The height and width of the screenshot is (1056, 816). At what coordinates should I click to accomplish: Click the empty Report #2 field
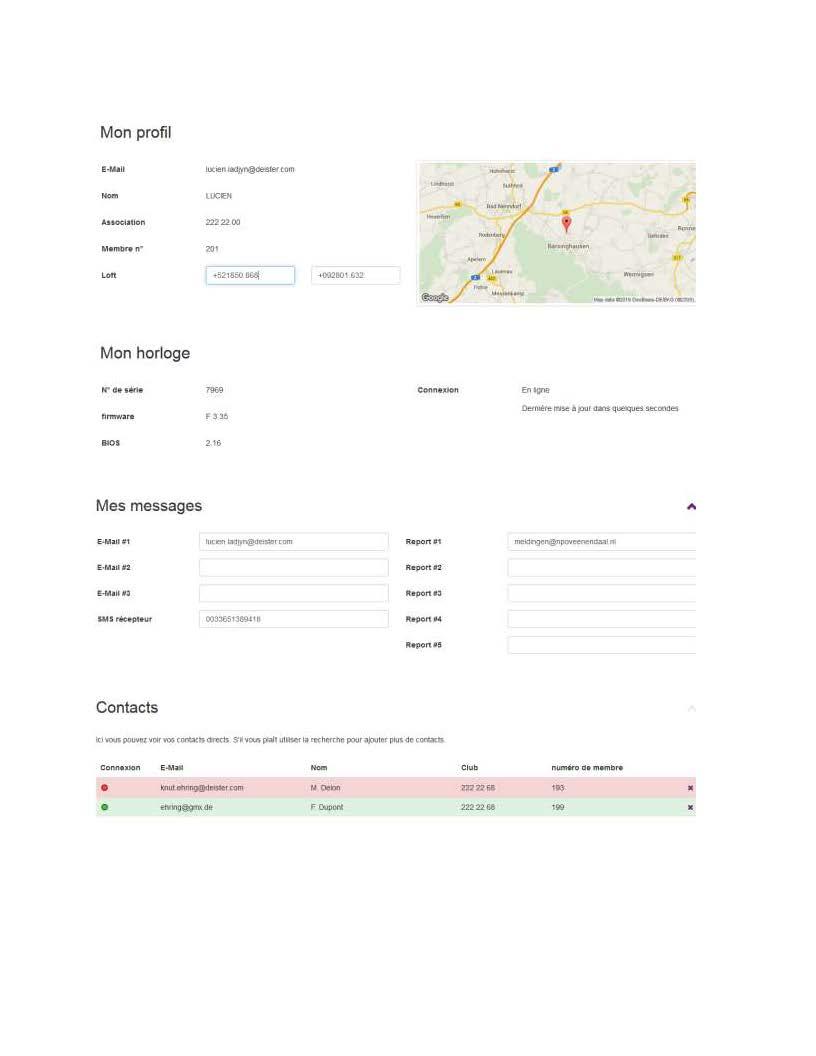click(602, 568)
